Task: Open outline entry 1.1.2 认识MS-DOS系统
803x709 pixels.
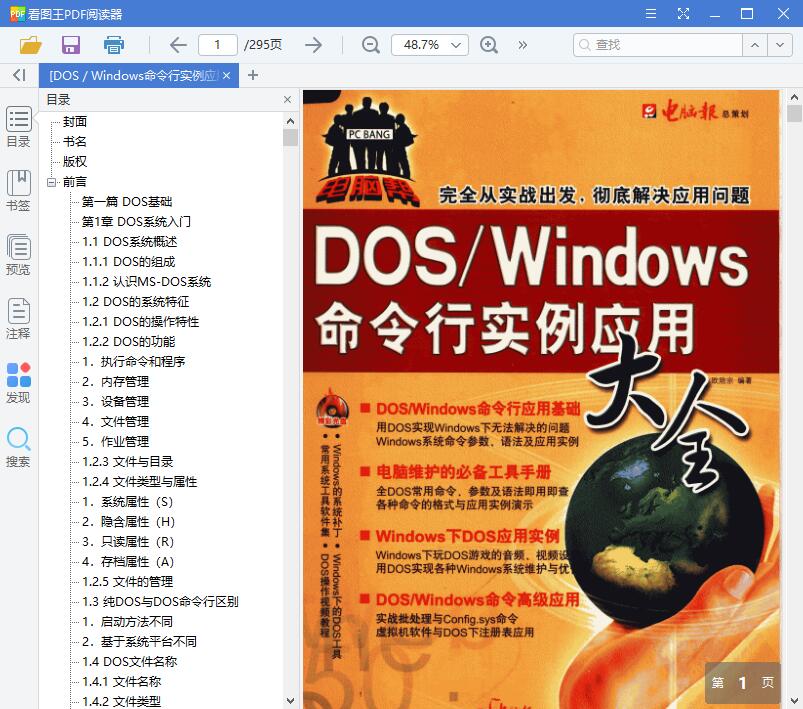Action: (146, 282)
